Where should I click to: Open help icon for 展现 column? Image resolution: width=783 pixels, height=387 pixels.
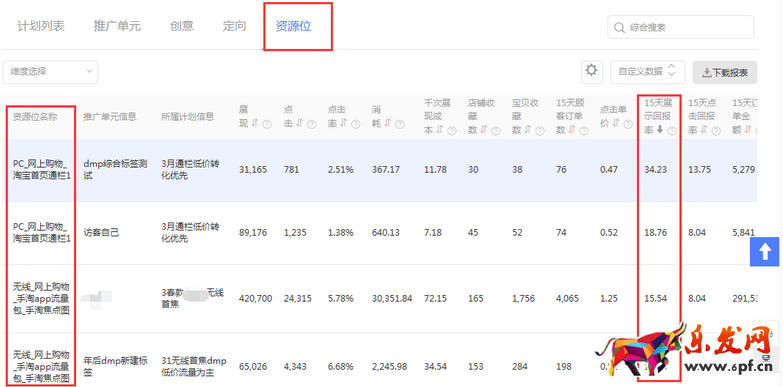coord(267,124)
